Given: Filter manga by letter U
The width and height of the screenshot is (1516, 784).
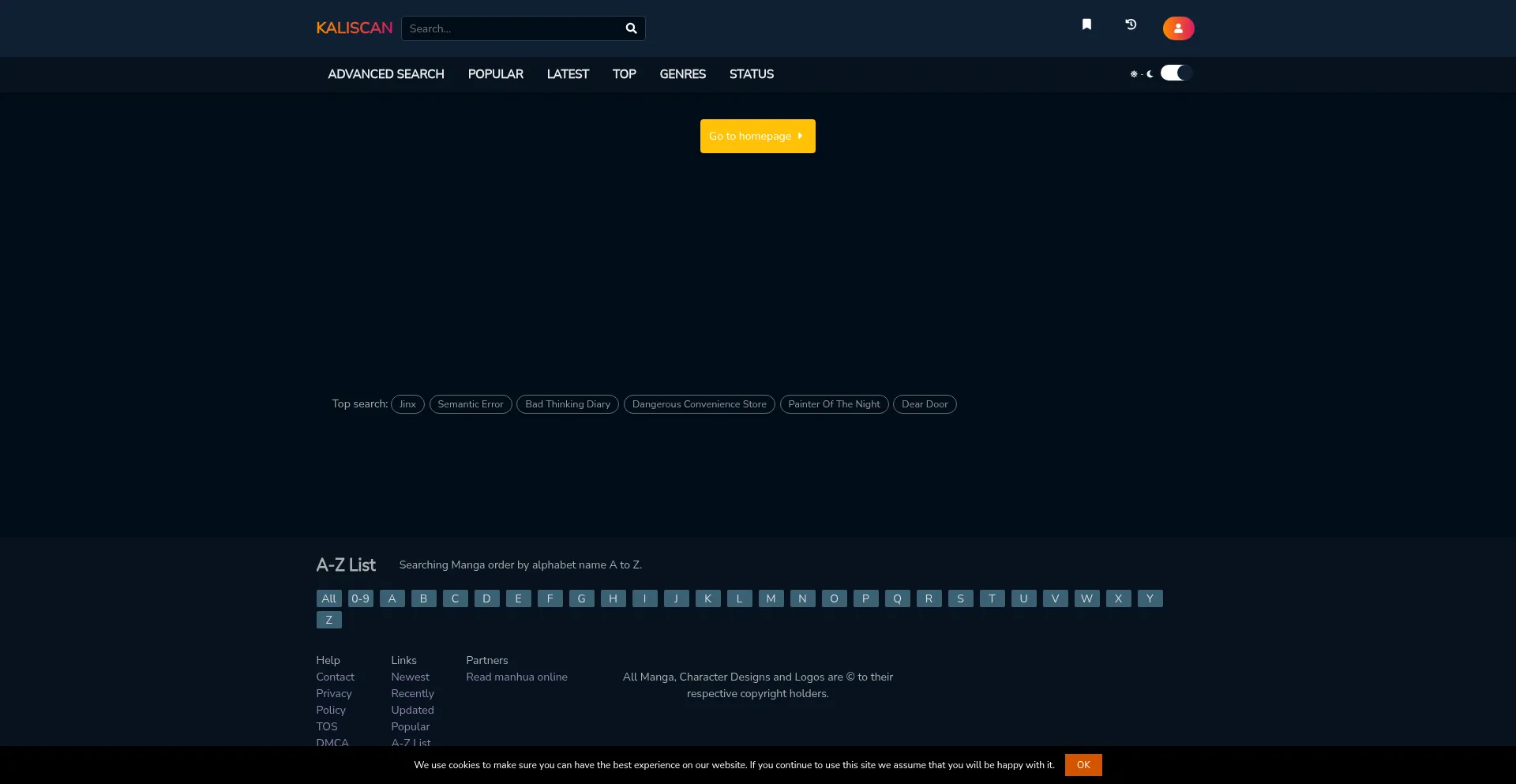Looking at the screenshot, I should coord(1024,598).
